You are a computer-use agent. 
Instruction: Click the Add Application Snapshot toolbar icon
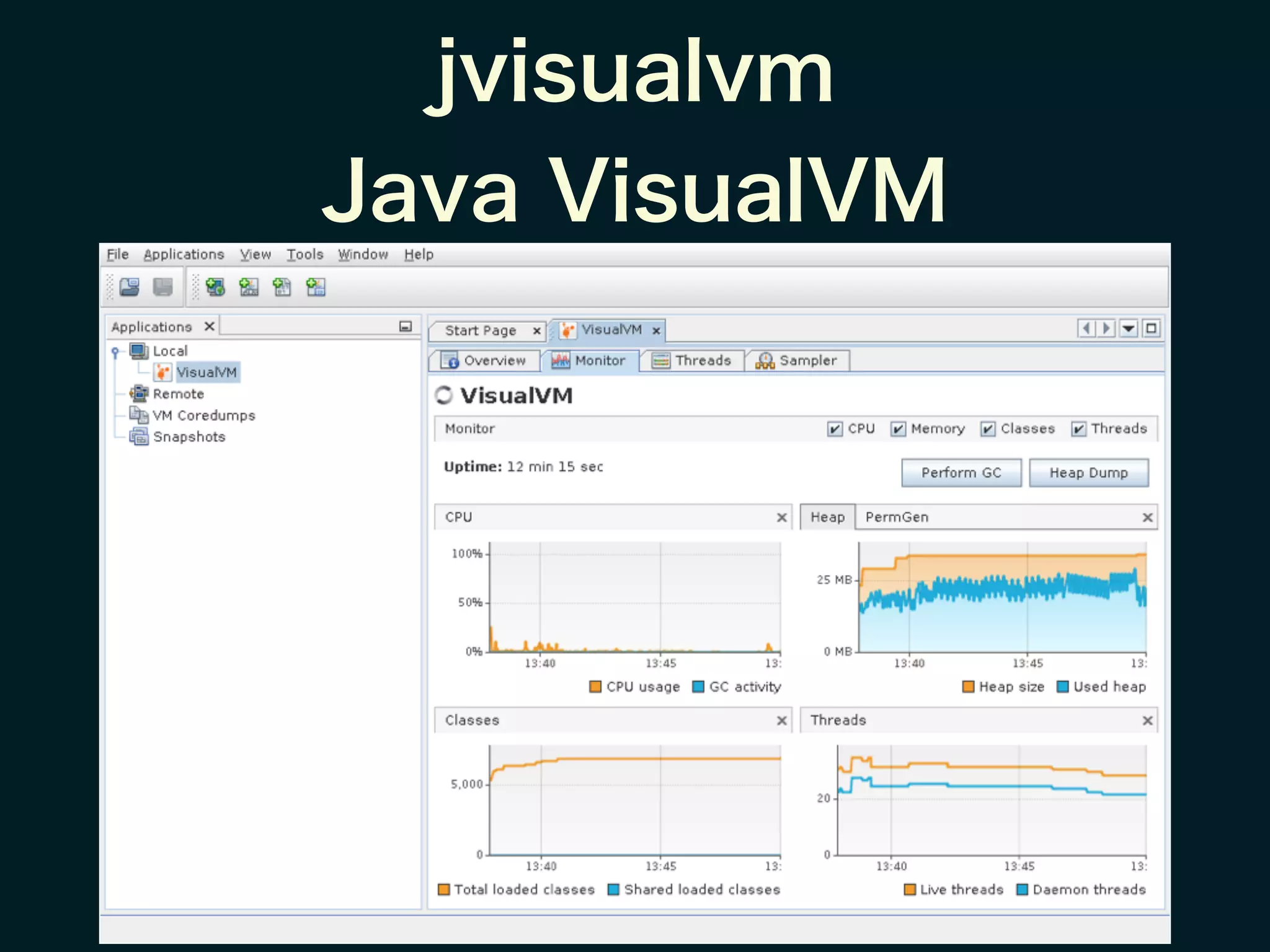(x=316, y=287)
